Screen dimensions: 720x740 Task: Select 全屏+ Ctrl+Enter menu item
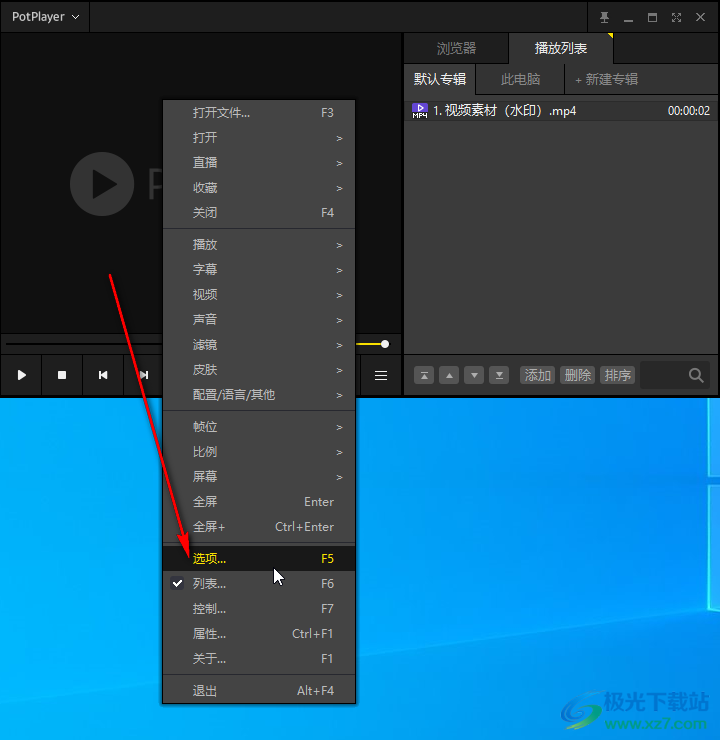(x=259, y=527)
